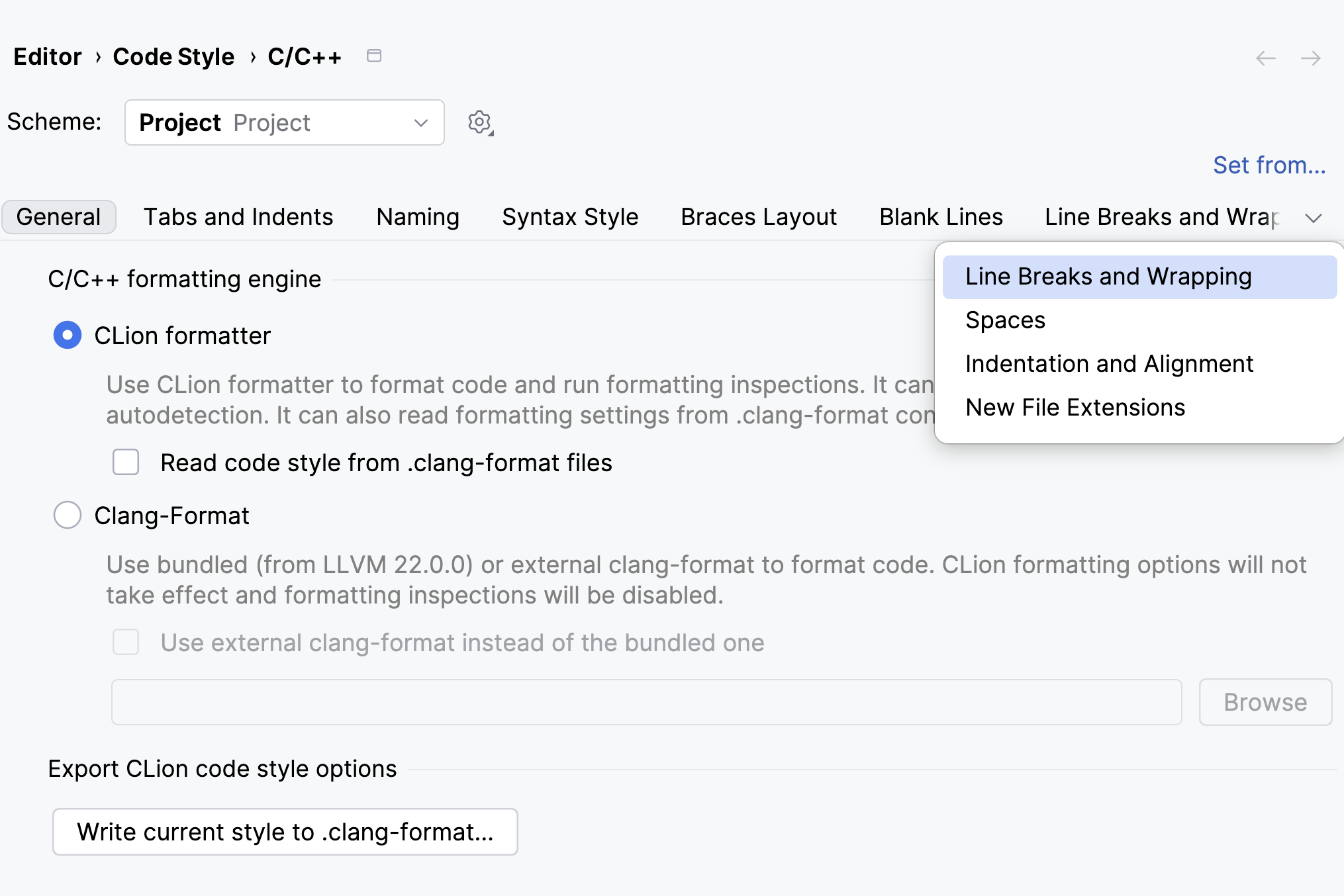Image resolution: width=1344 pixels, height=896 pixels.
Task: Click the forward navigation arrow
Action: [x=1310, y=58]
